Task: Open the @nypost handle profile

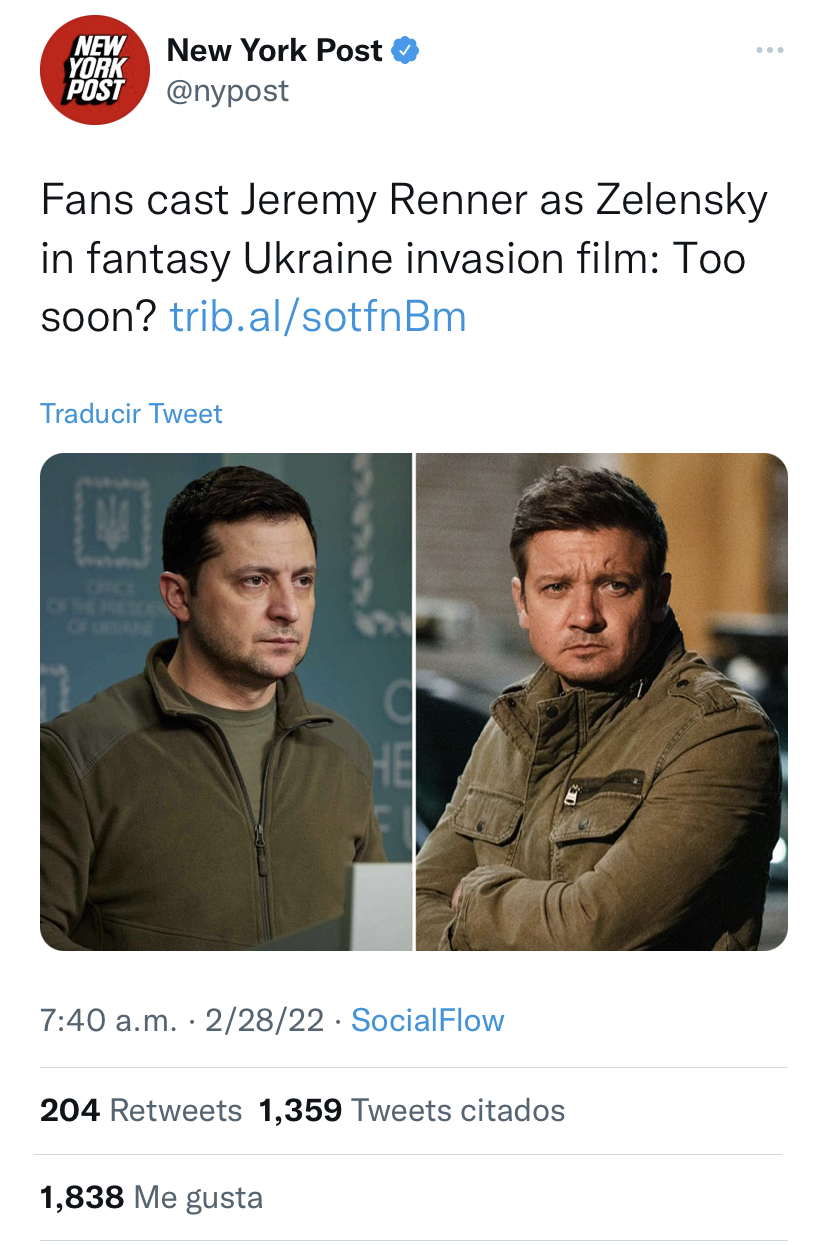Action: (x=227, y=91)
